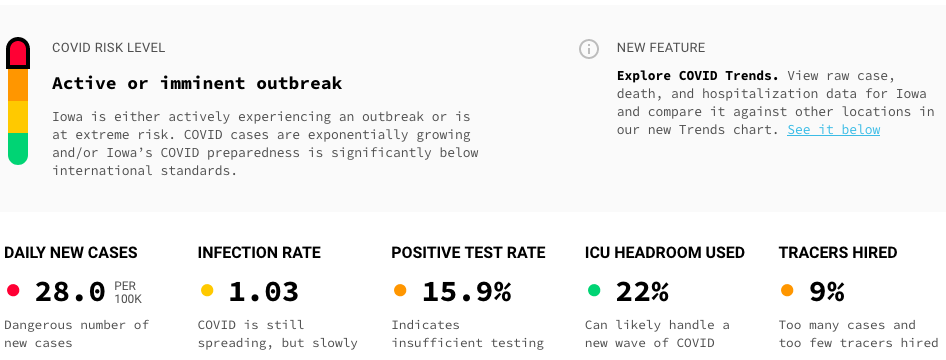The height and width of the screenshot is (360, 946).
Task: Open the Tracers Hired heading
Action: point(838,253)
